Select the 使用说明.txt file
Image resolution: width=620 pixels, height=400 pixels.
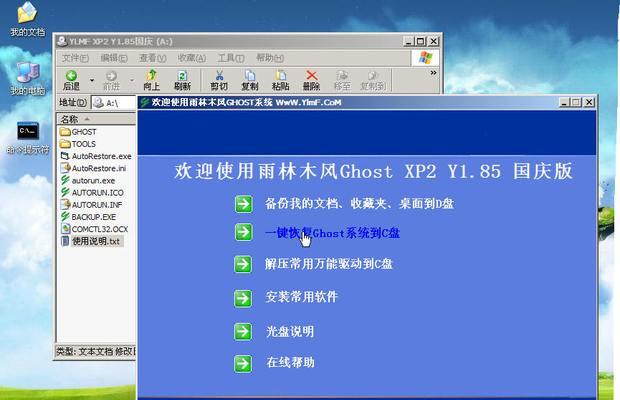pyautogui.click(x=92, y=241)
